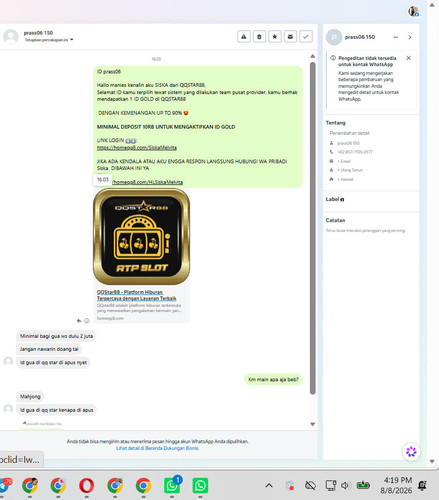Star the conversation as follow-up
The width and height of the screenshot is (439, 500).
[275, 36]
